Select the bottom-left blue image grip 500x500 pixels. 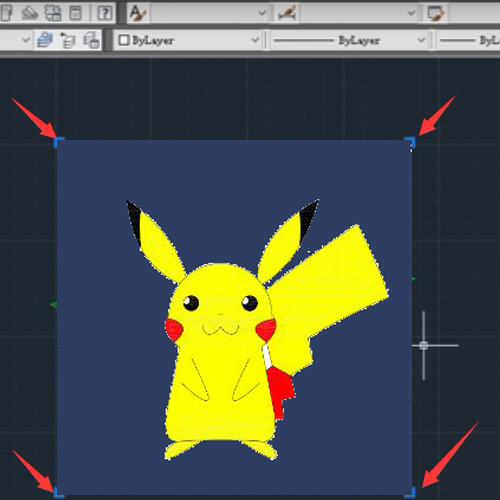pos(59,492)
